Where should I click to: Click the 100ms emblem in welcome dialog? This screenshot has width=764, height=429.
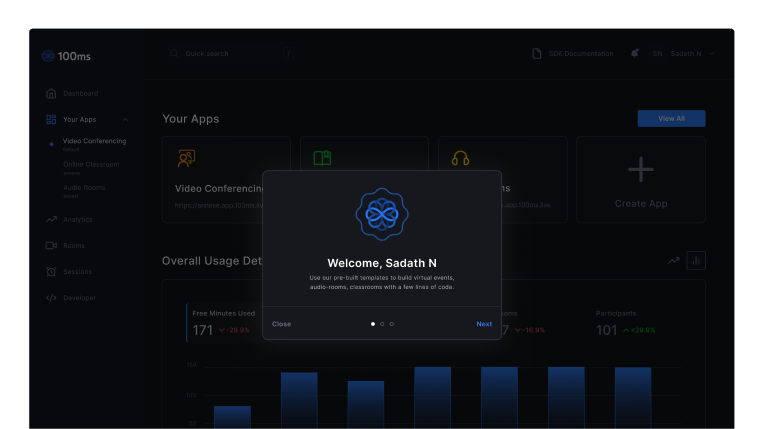click(x=382, y=214)
